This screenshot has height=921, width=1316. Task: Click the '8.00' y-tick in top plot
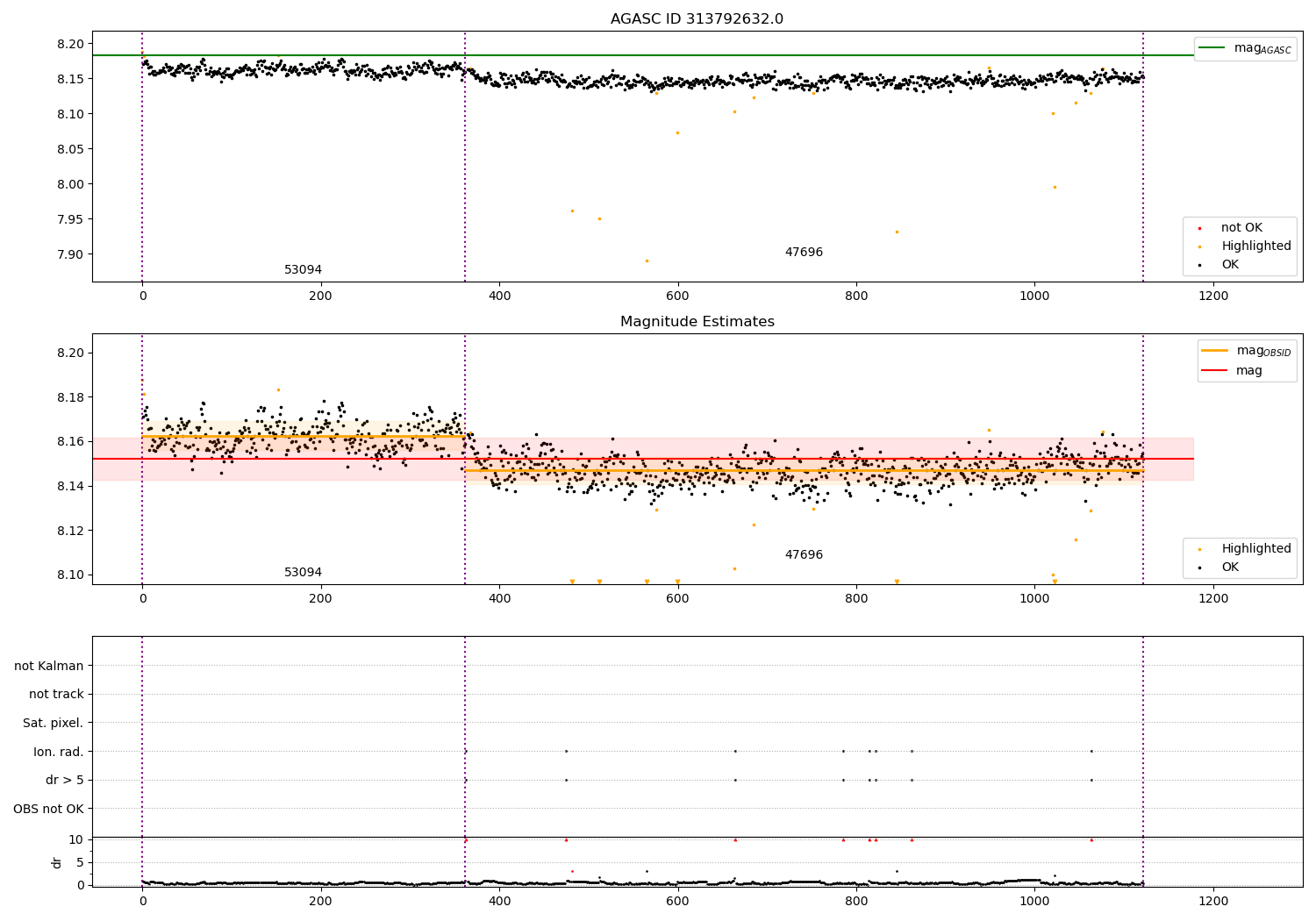(70, 184)
